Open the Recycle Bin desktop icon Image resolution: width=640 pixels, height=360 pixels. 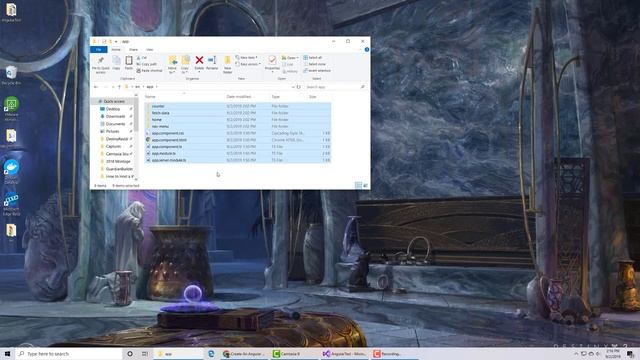coord(11,76)
